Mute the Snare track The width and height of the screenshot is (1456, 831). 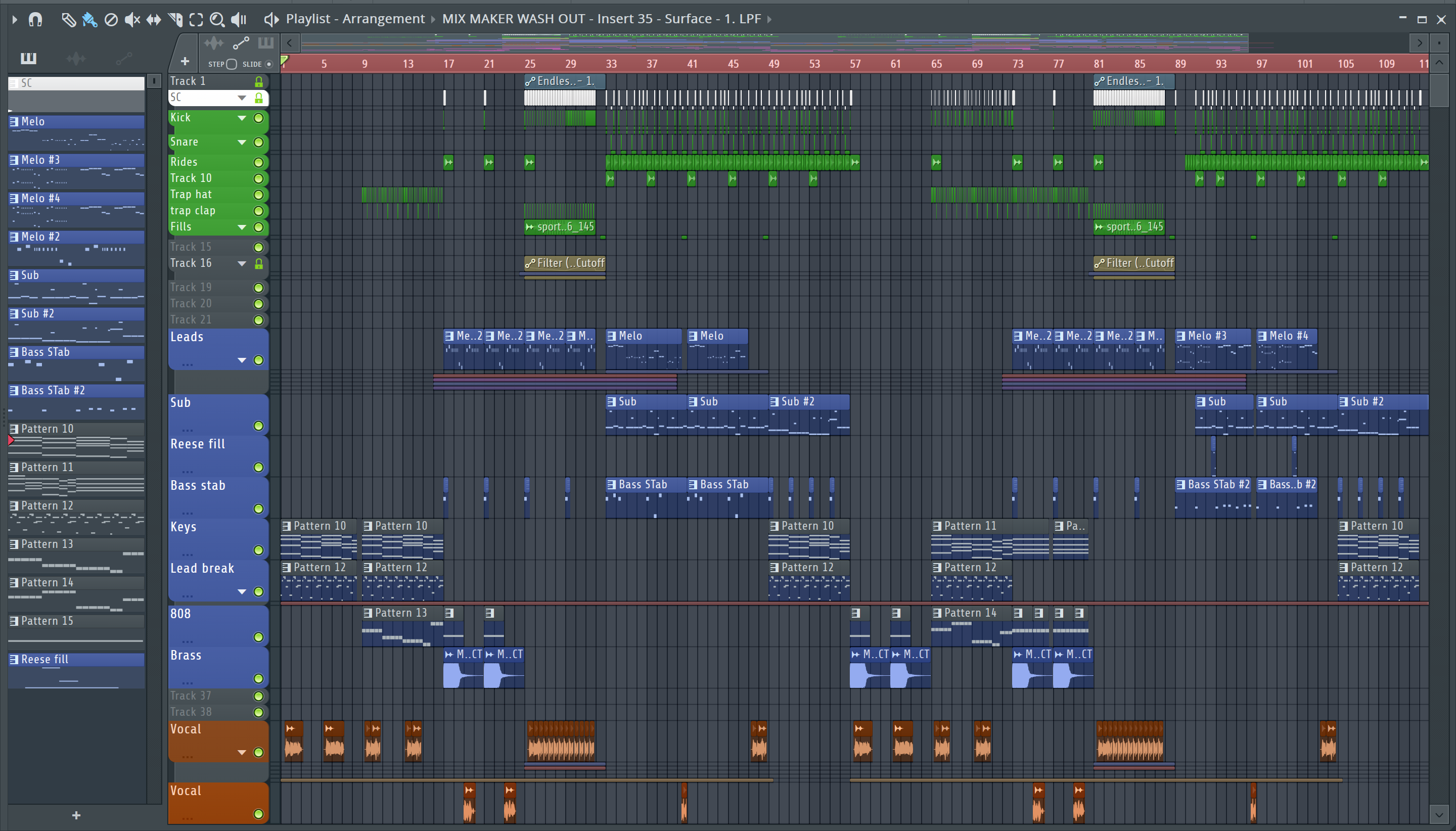[258, 142]
